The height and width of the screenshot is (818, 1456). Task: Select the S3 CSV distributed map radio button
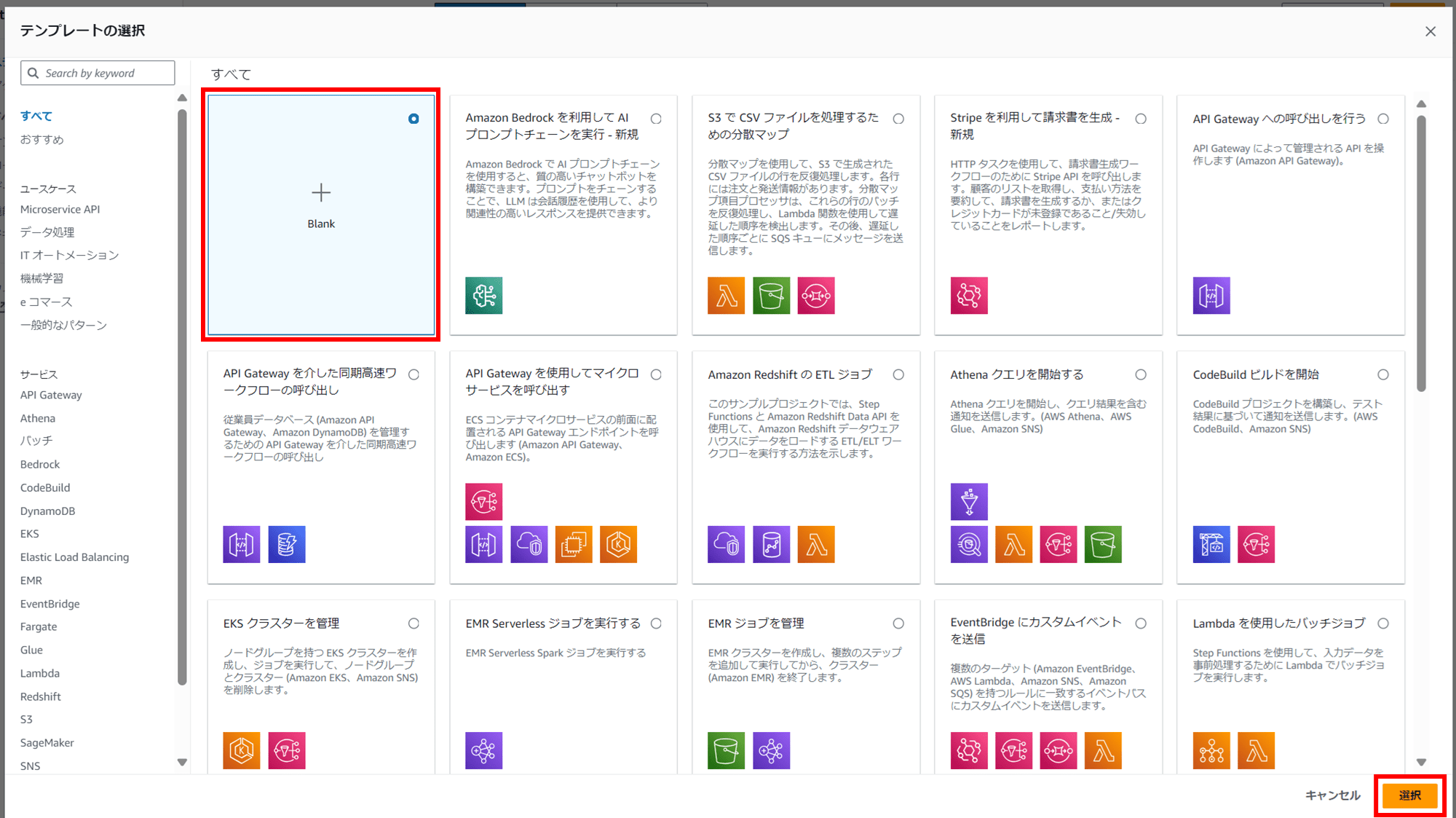pos(898,119)
